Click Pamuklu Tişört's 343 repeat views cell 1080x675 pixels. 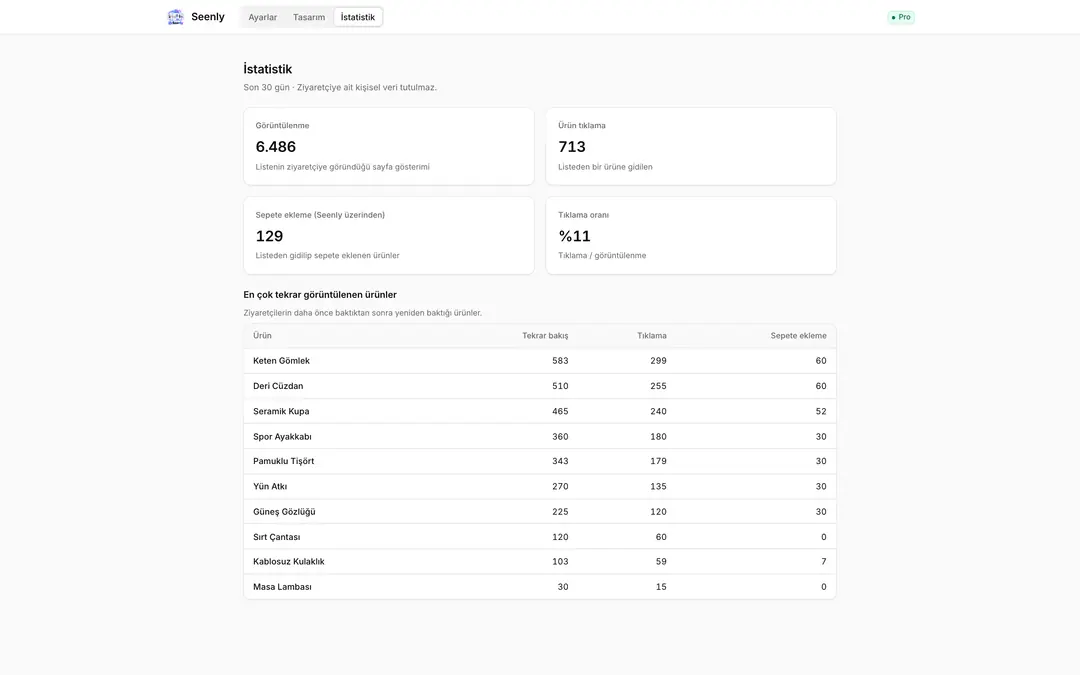pyautogui.click(x=560, y=461)
